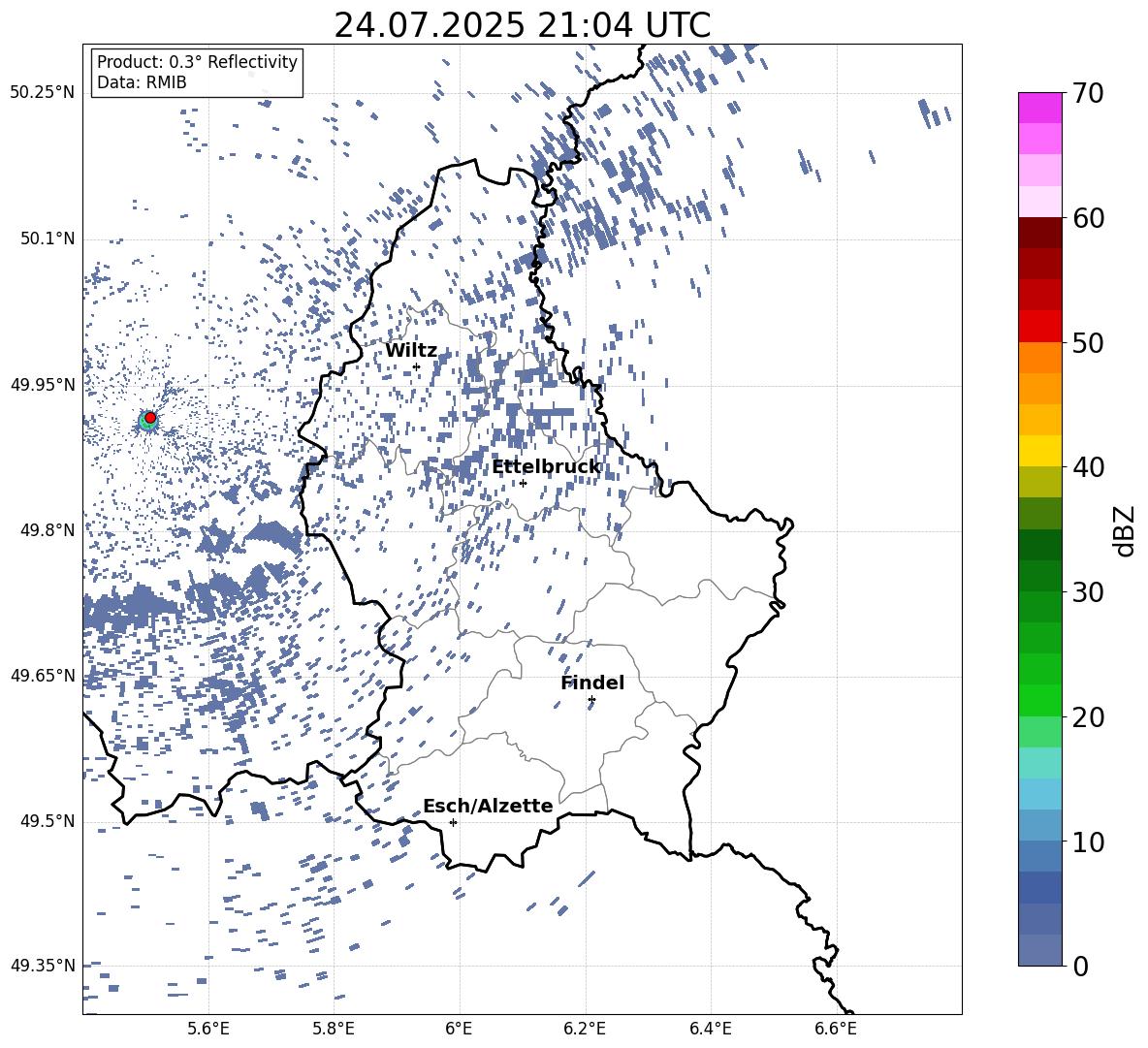The width and height of the screenshot is (1148, 1048).
Task: Click the latitude label '49.5°N'
Action: [x=47, y=820]
